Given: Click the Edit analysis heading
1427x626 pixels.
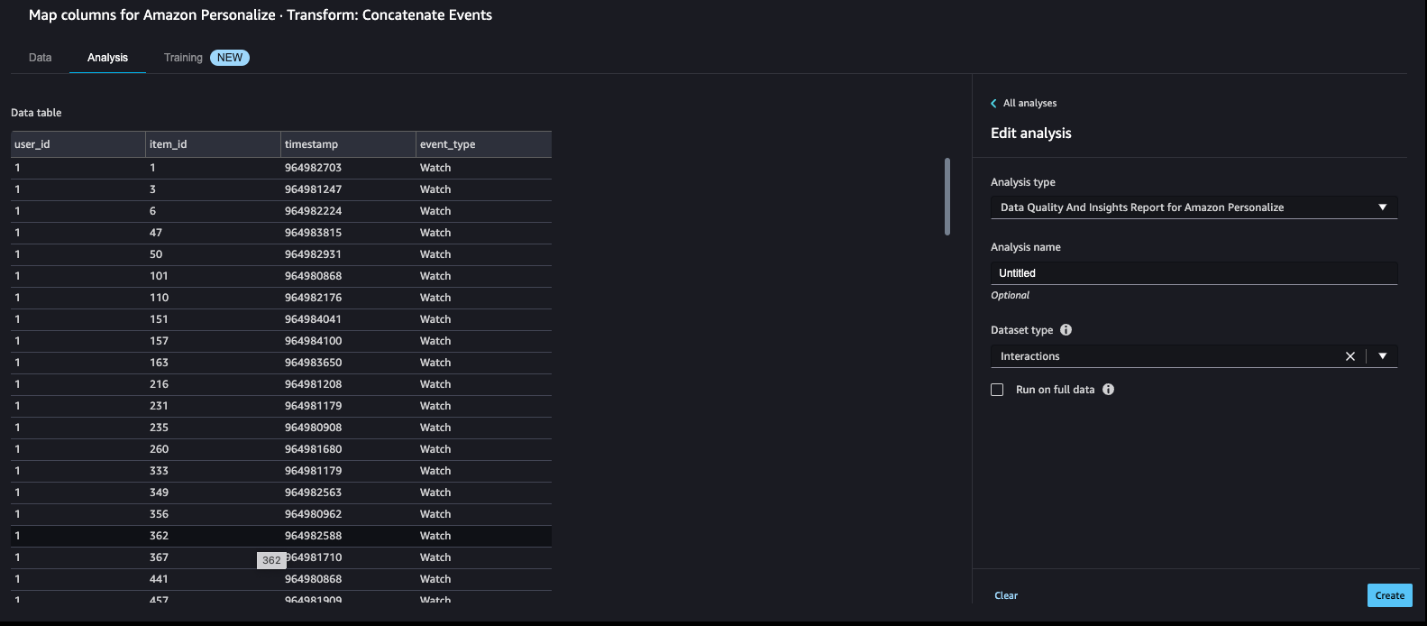Looking at the screenshot, I should 1031,133.
